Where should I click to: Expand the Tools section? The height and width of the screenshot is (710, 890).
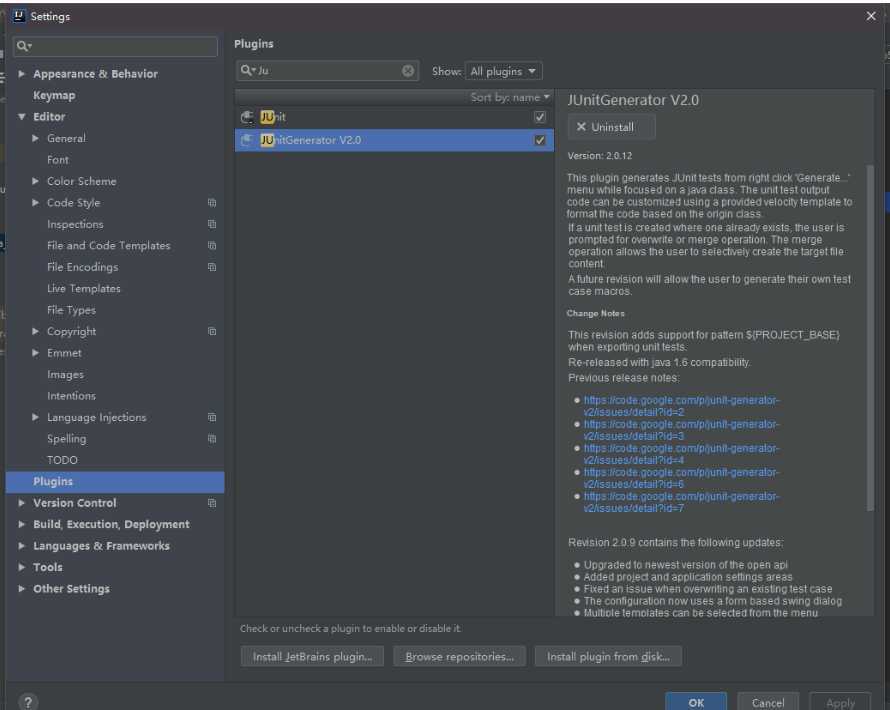click(x=22, y=568)
